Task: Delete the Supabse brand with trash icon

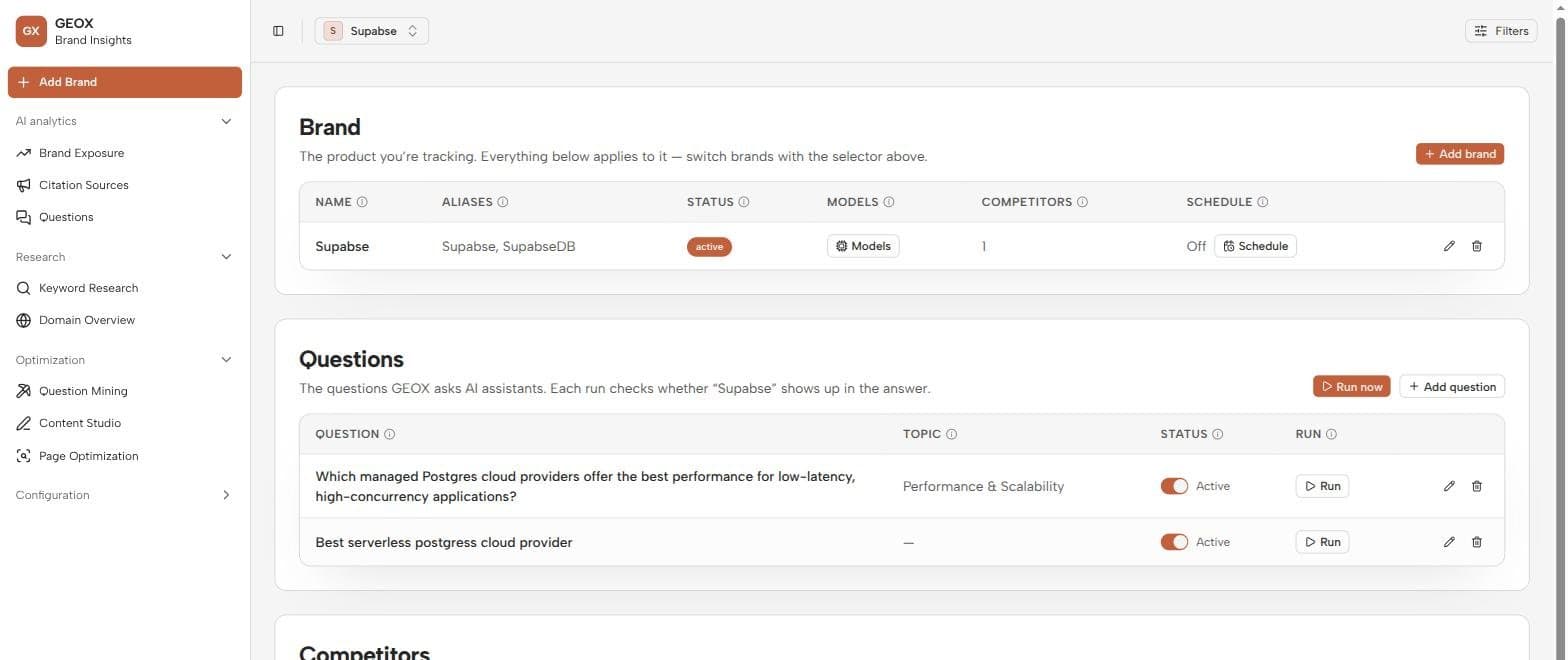Action: [x=1477, y=246]
